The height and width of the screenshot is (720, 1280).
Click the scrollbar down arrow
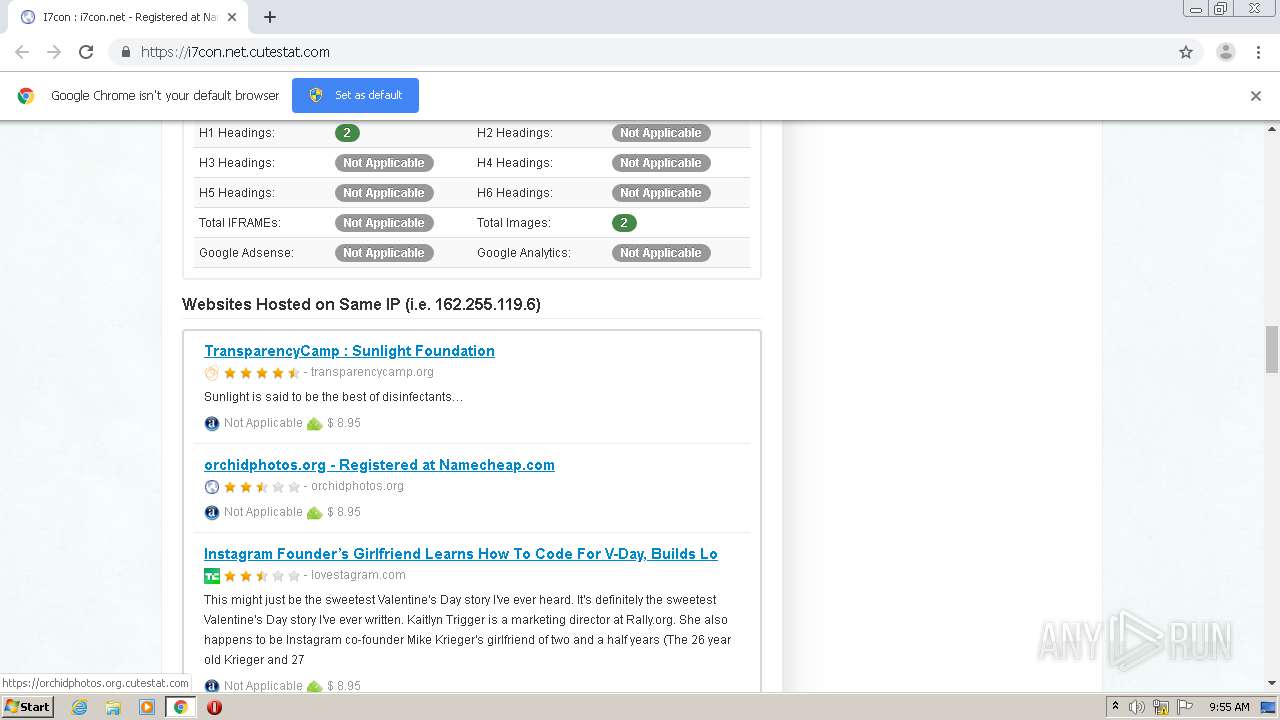coord(1272,684)
